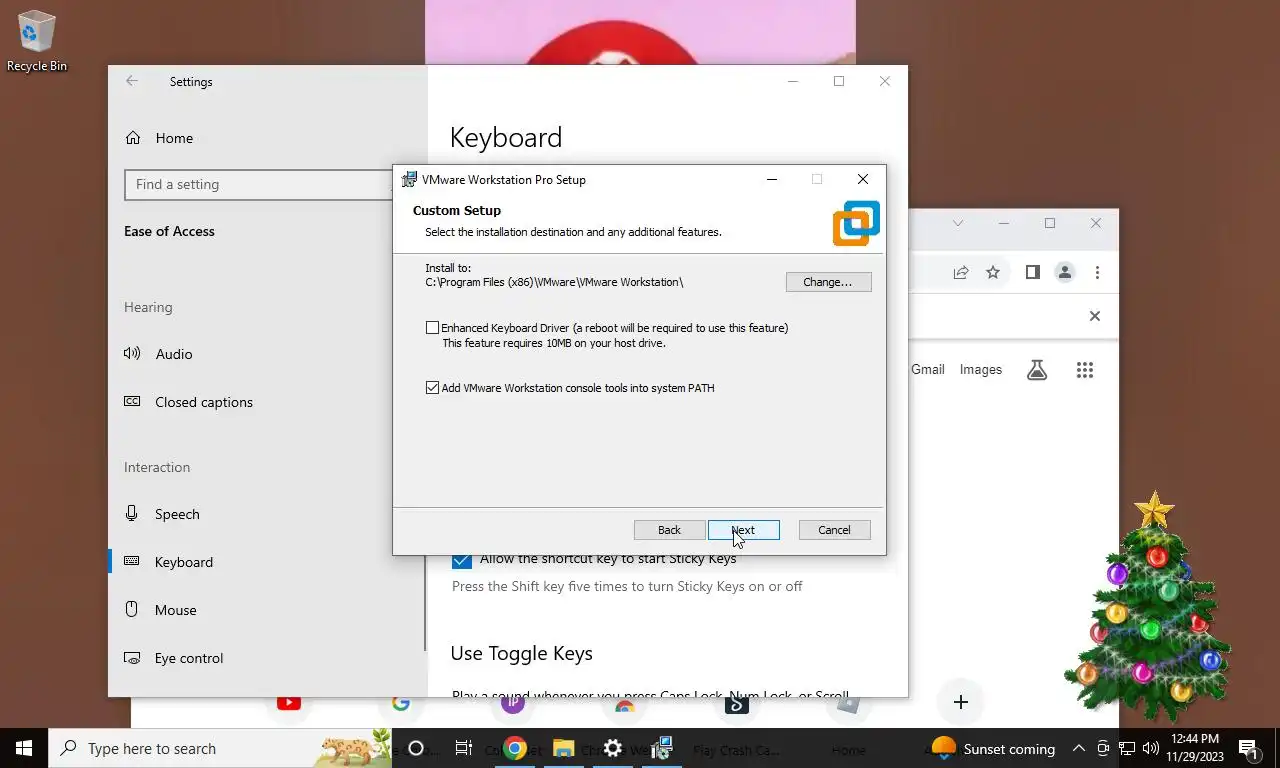Open Task View on taskbar
Viewport: 1280px width, 768px height.
(x=464, y=748)
